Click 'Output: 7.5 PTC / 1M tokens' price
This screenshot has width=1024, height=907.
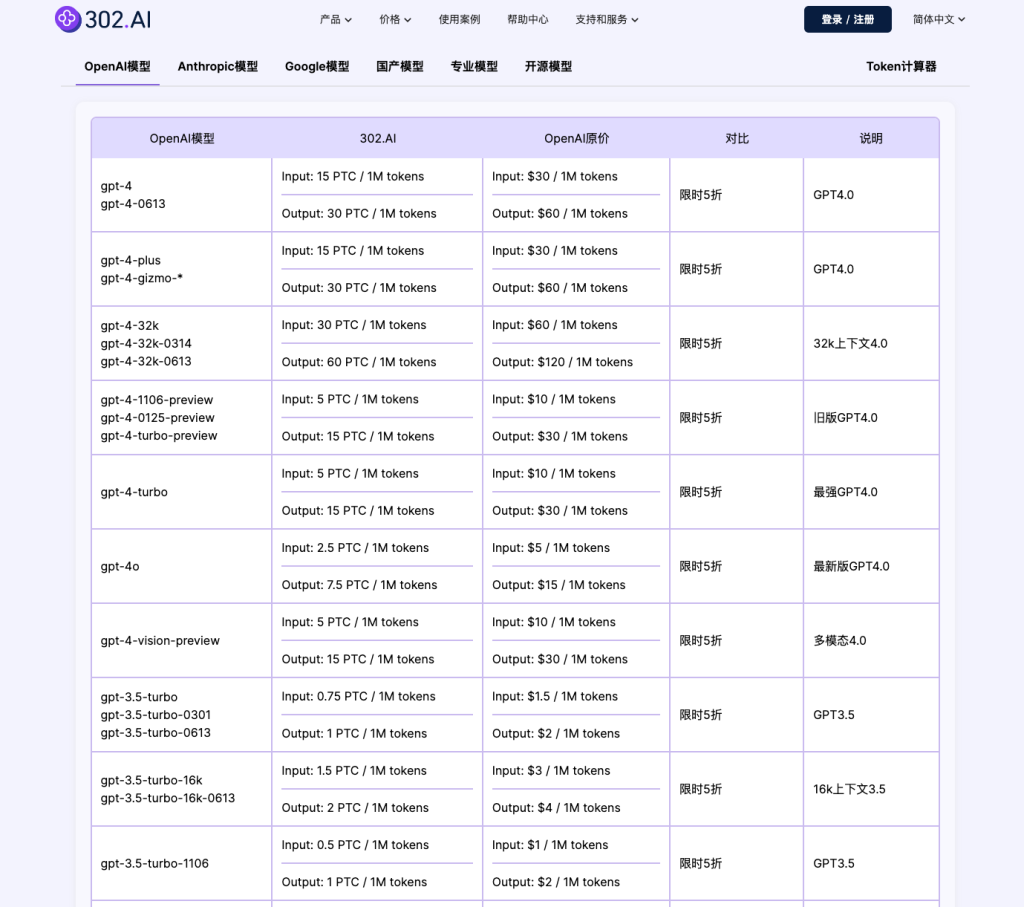(x=359, y=585)
